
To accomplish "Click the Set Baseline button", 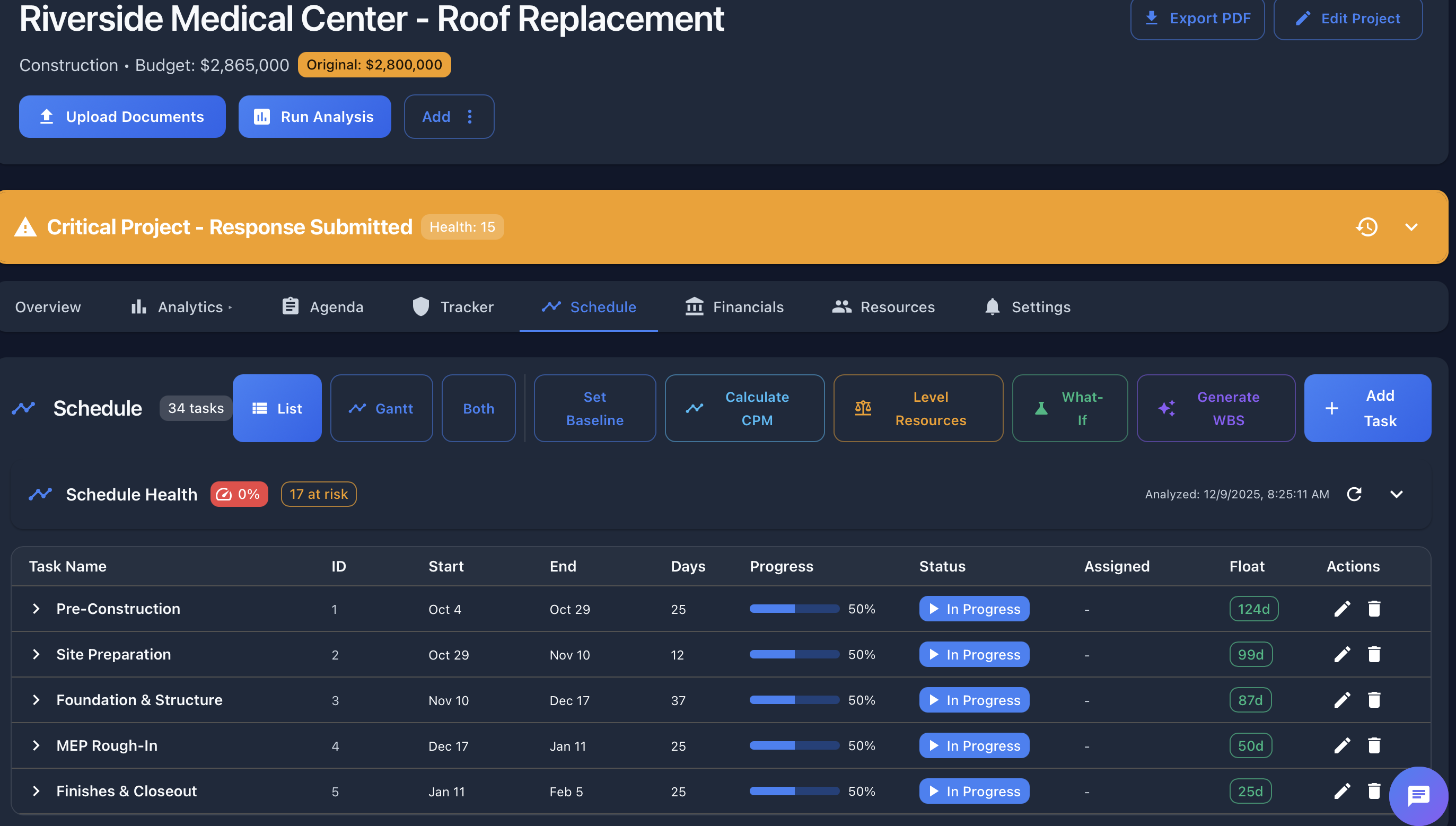I will click(x=594, y=408).
